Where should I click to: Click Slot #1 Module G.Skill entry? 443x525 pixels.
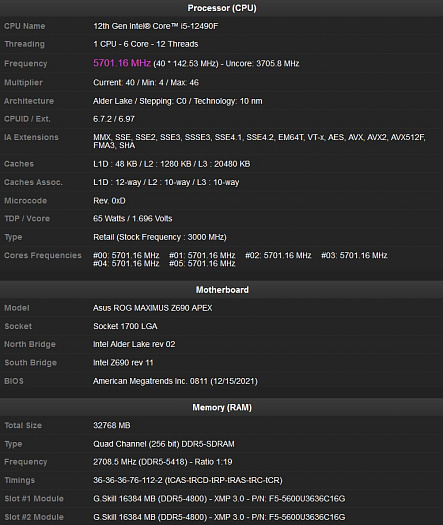[x=219, y=499]
